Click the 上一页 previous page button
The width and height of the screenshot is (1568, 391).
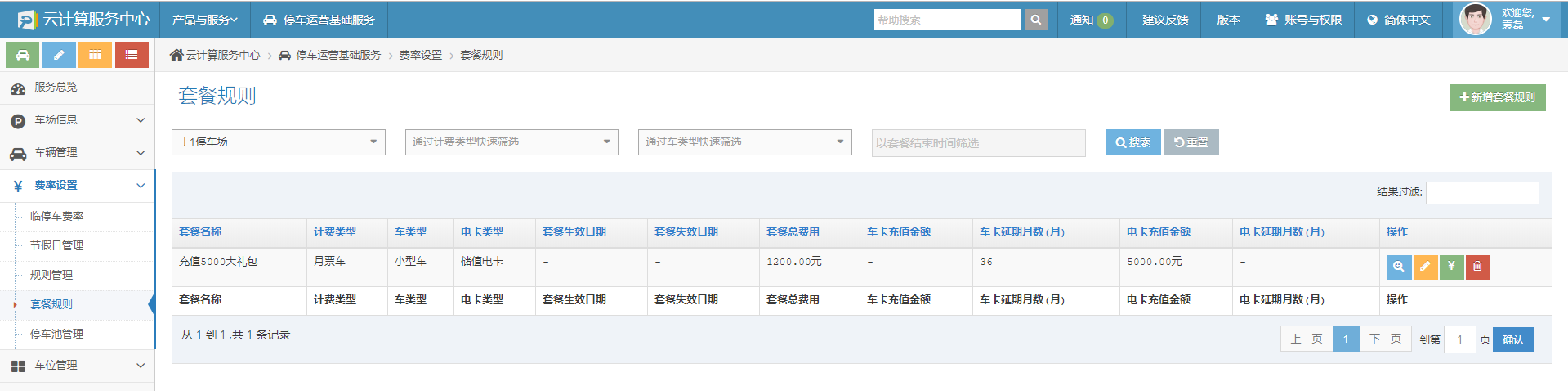pyautogui.click(x=1307, y=339)
